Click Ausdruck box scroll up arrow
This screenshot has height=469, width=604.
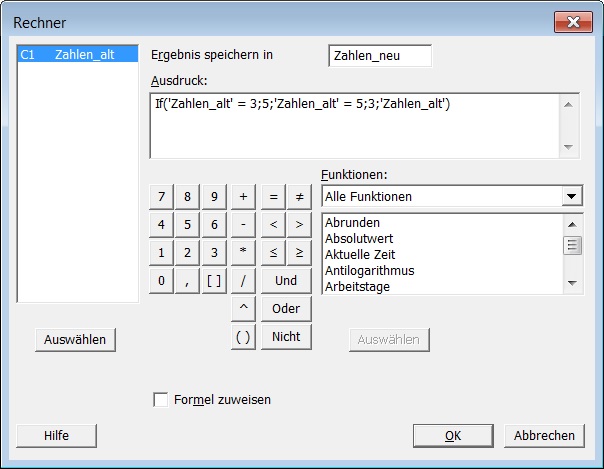pos(569,104)
